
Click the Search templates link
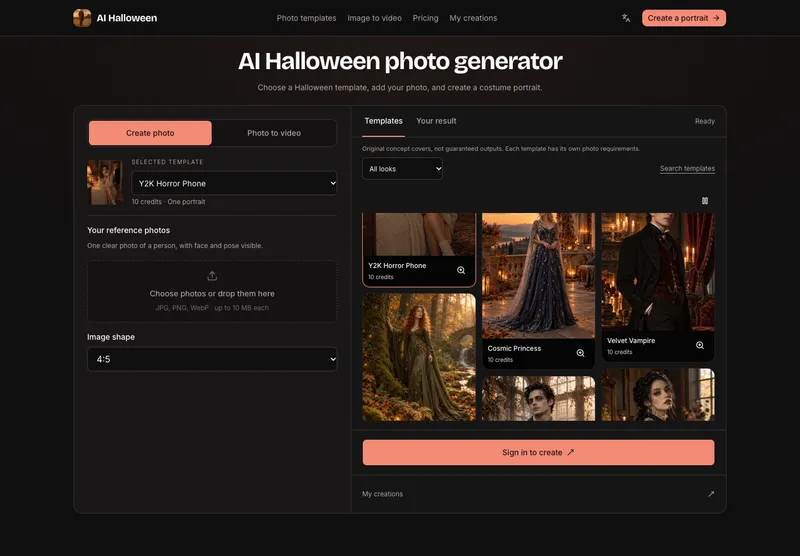click(687, 168)
